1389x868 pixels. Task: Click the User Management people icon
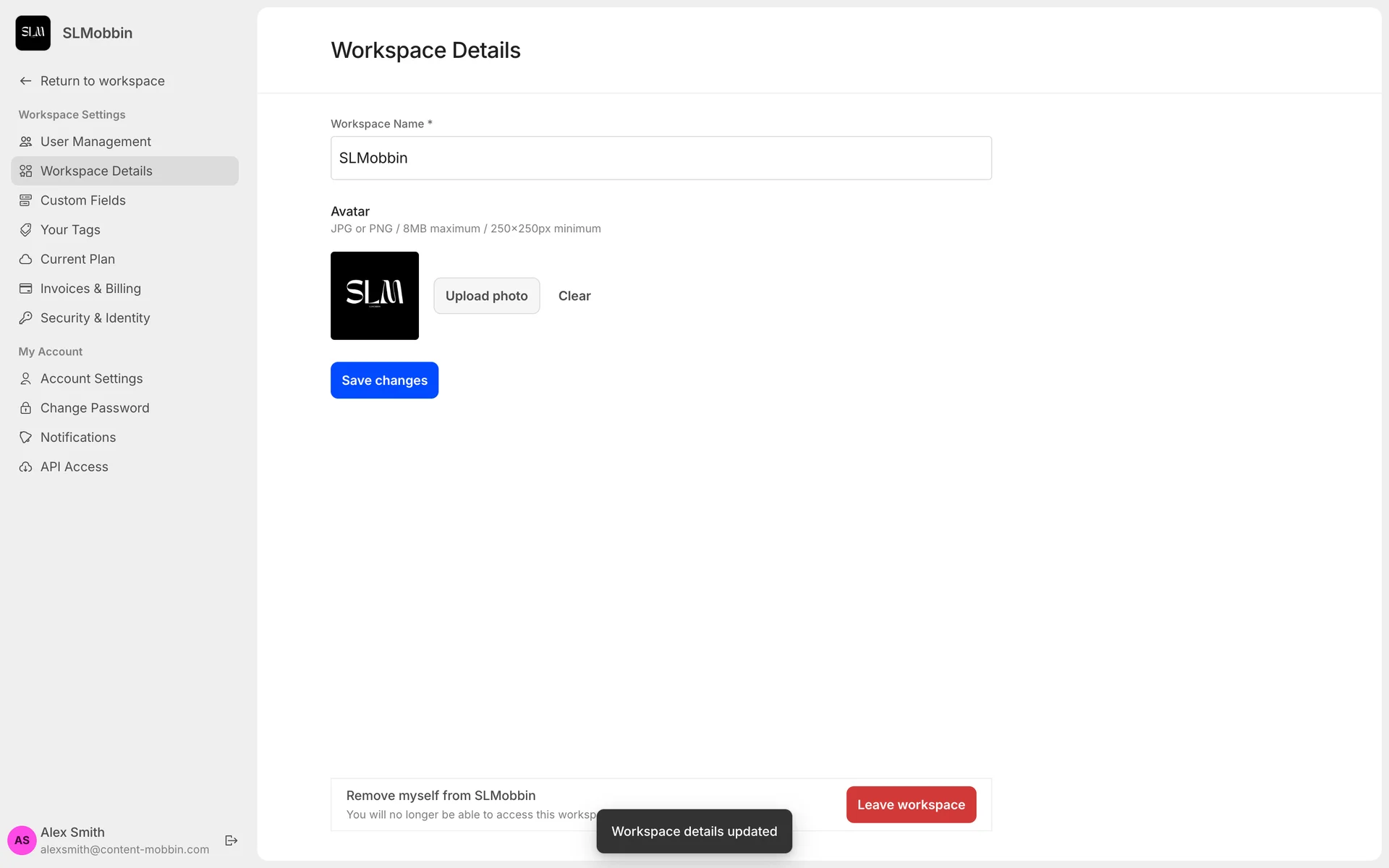[26, 142]
